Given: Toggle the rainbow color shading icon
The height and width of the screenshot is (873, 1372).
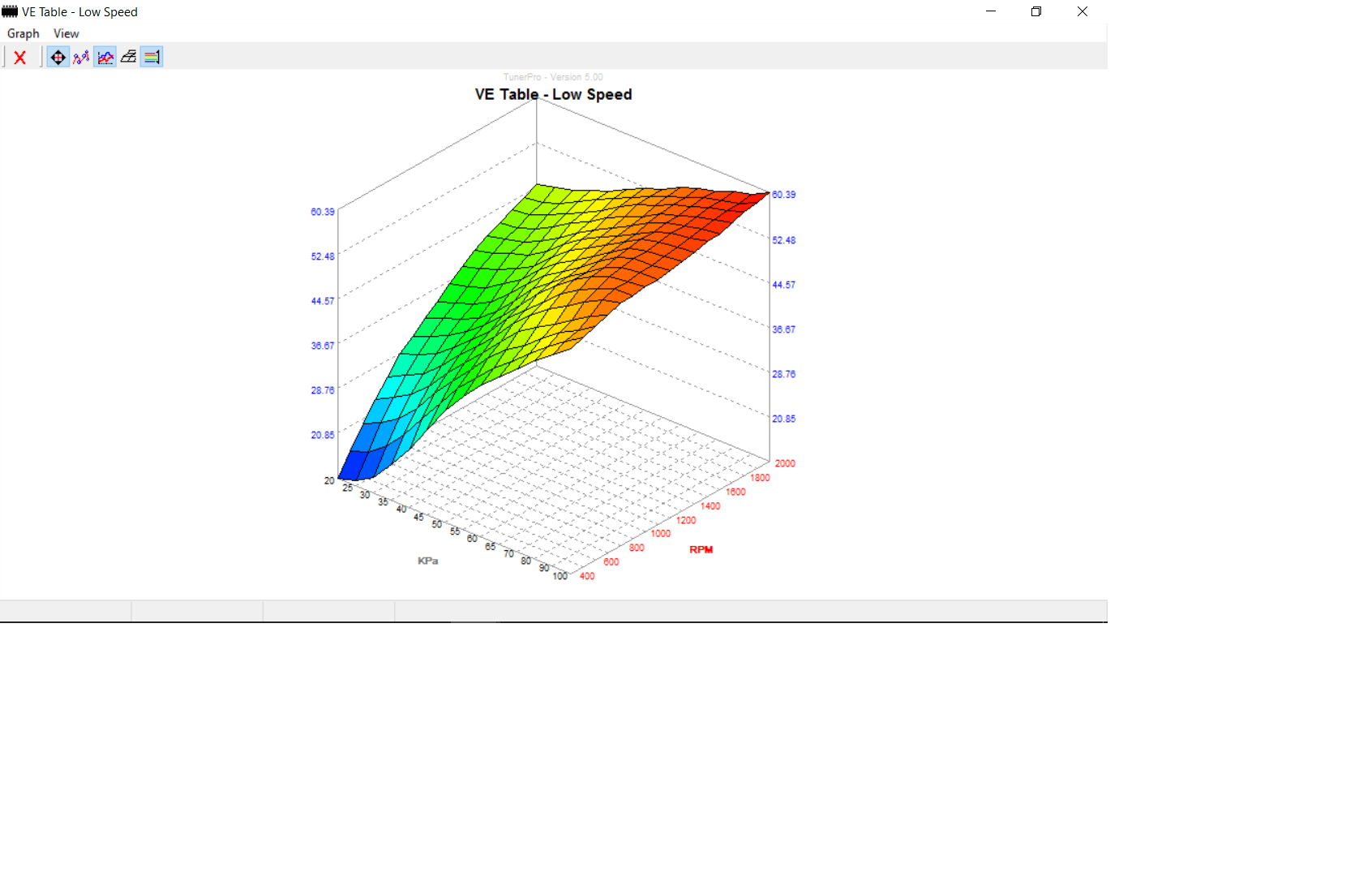Looking at the screenshot, I should (x=152, y=58).
